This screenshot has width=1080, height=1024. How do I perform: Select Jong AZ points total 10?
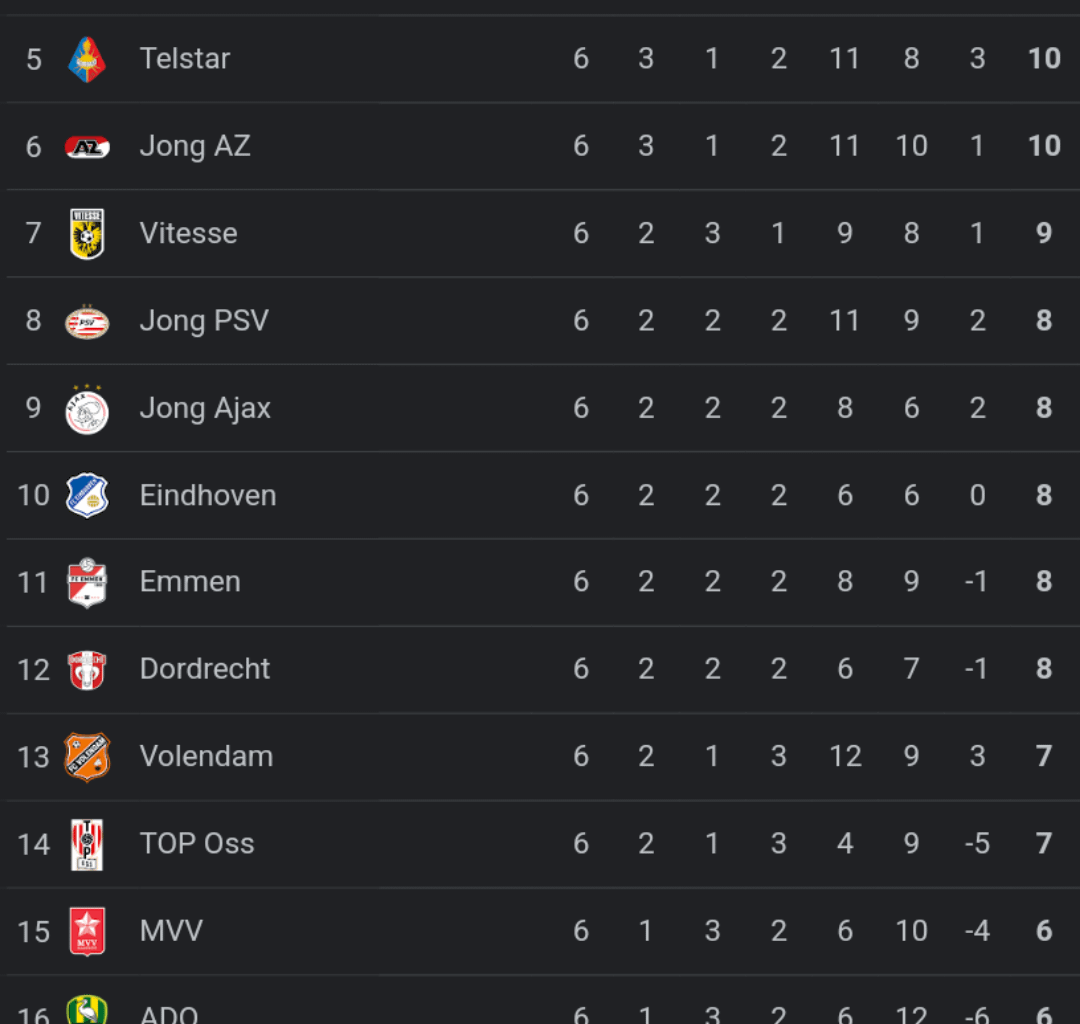pos(1044,146)
